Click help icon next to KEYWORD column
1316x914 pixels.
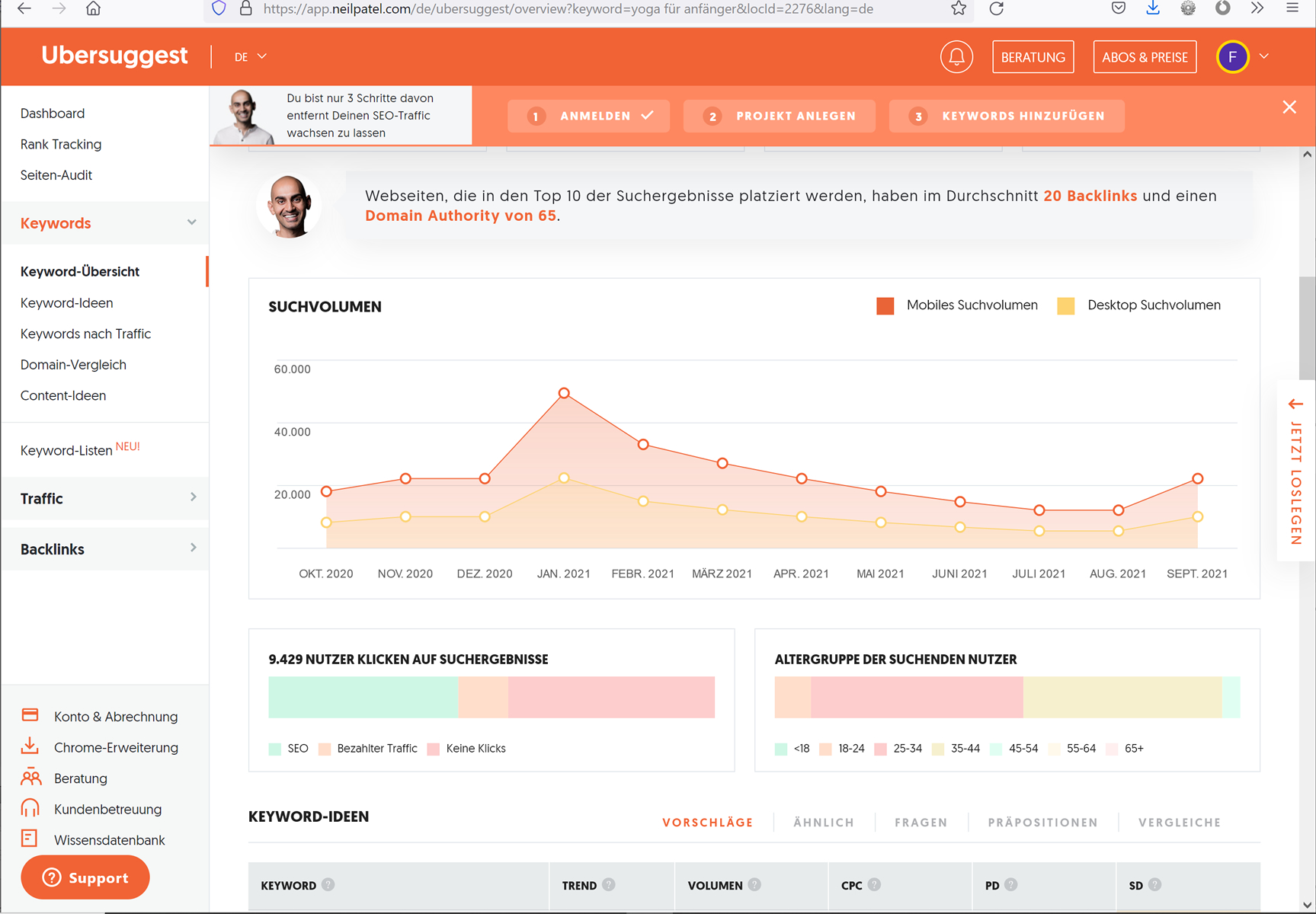point(328,884)
